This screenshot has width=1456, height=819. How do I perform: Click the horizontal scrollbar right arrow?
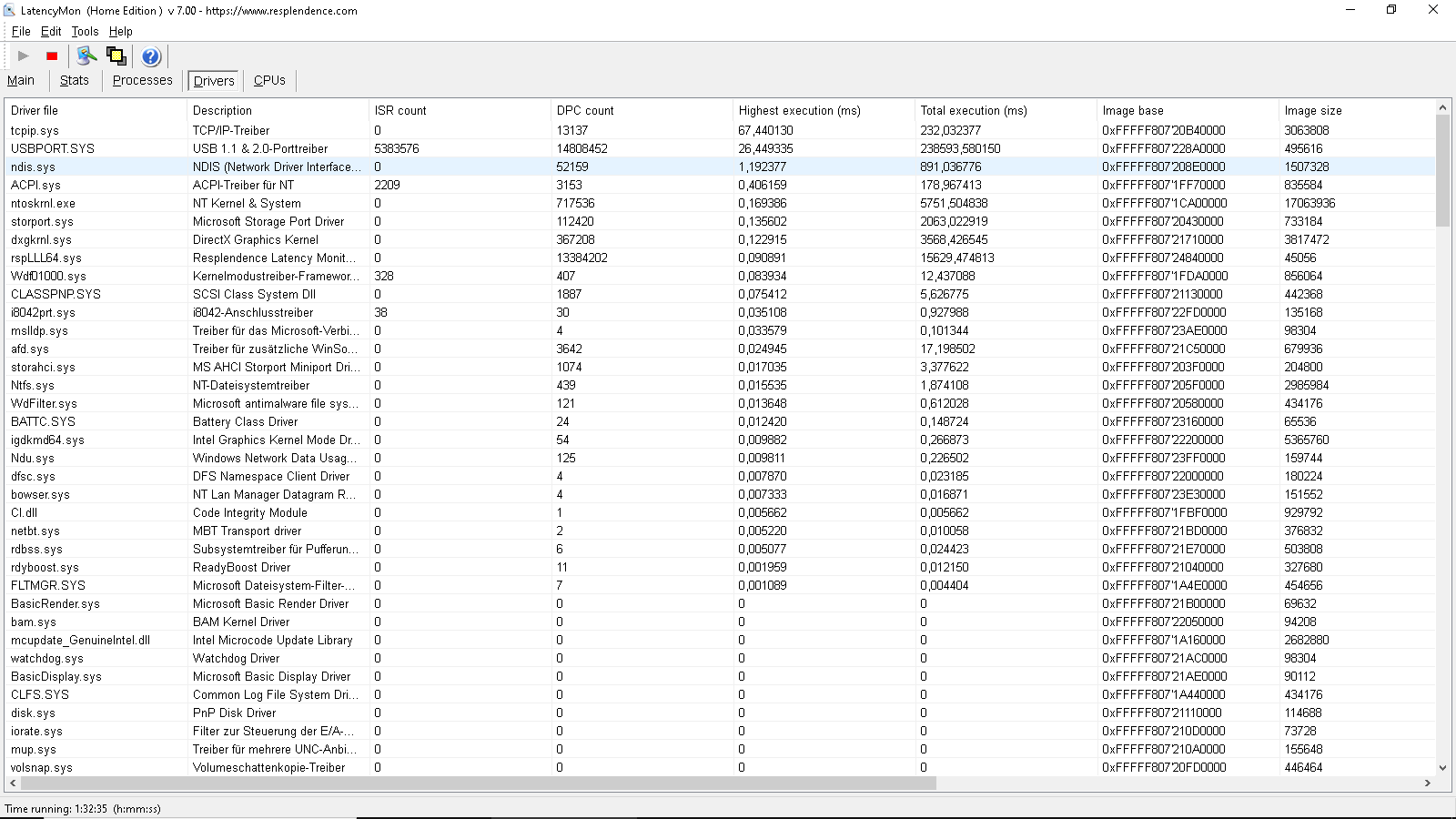point(1428,783)
